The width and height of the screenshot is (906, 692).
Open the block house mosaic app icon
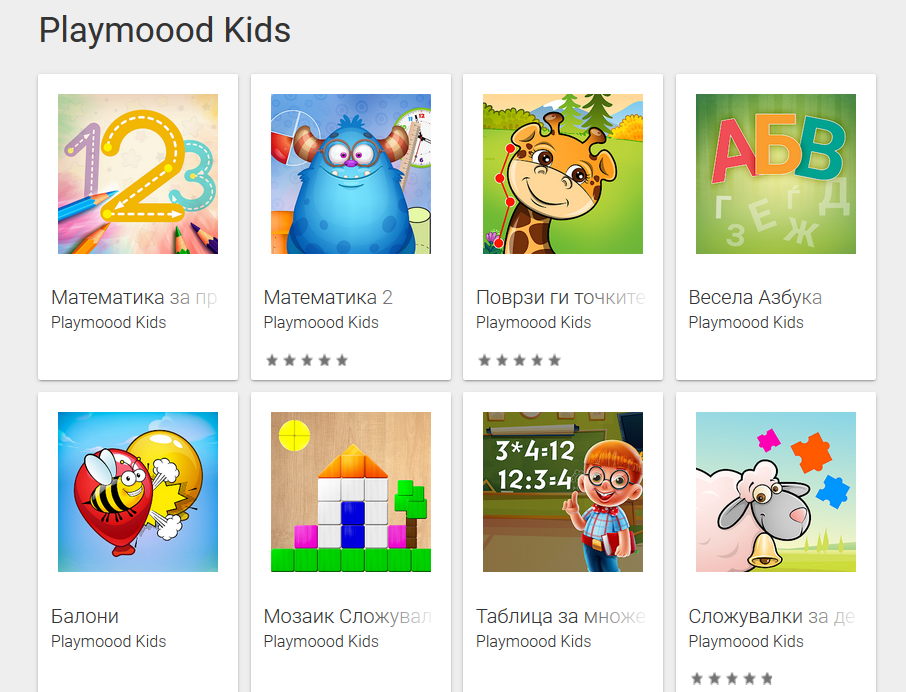(351, 492)
